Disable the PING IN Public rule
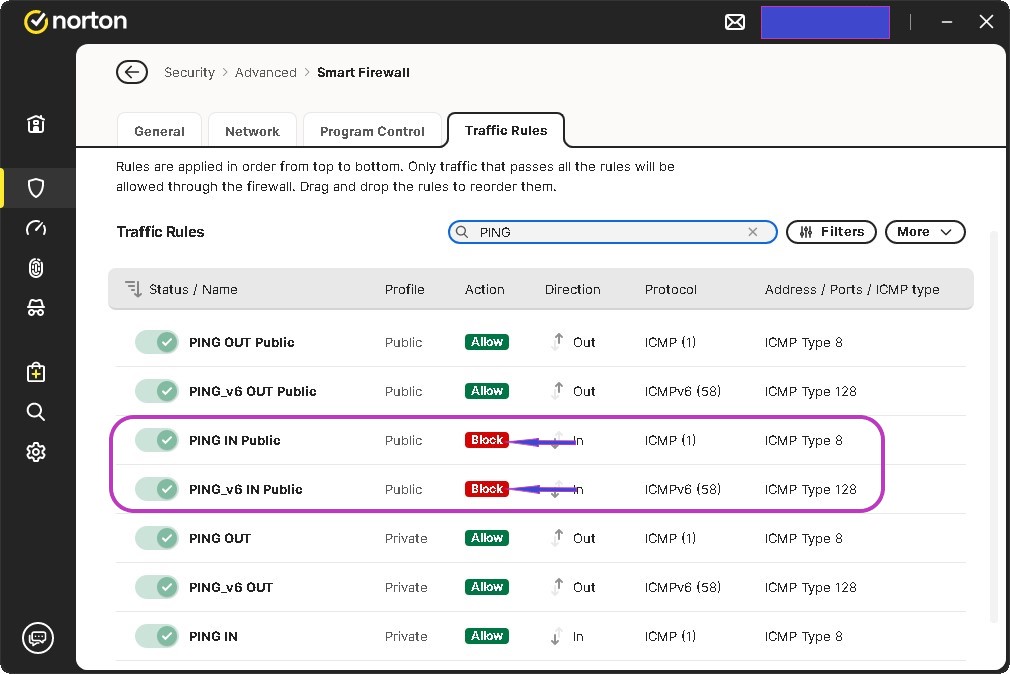The width and height of the screenshot is (1010, 674). point(156,440)
